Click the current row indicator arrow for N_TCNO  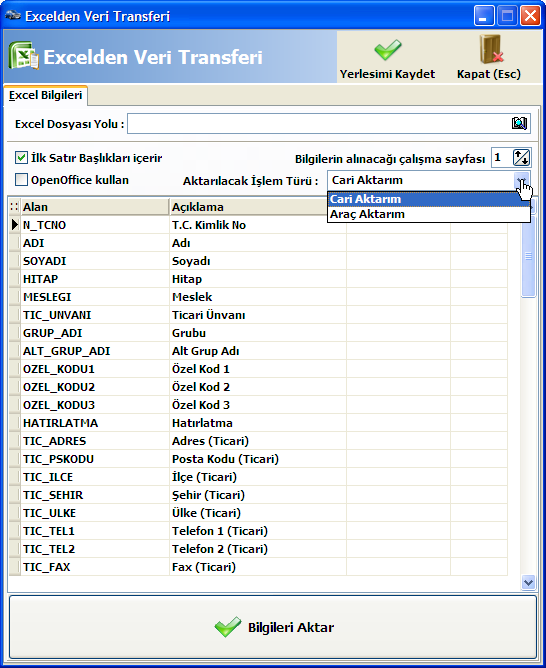click(x=14, y=225)
